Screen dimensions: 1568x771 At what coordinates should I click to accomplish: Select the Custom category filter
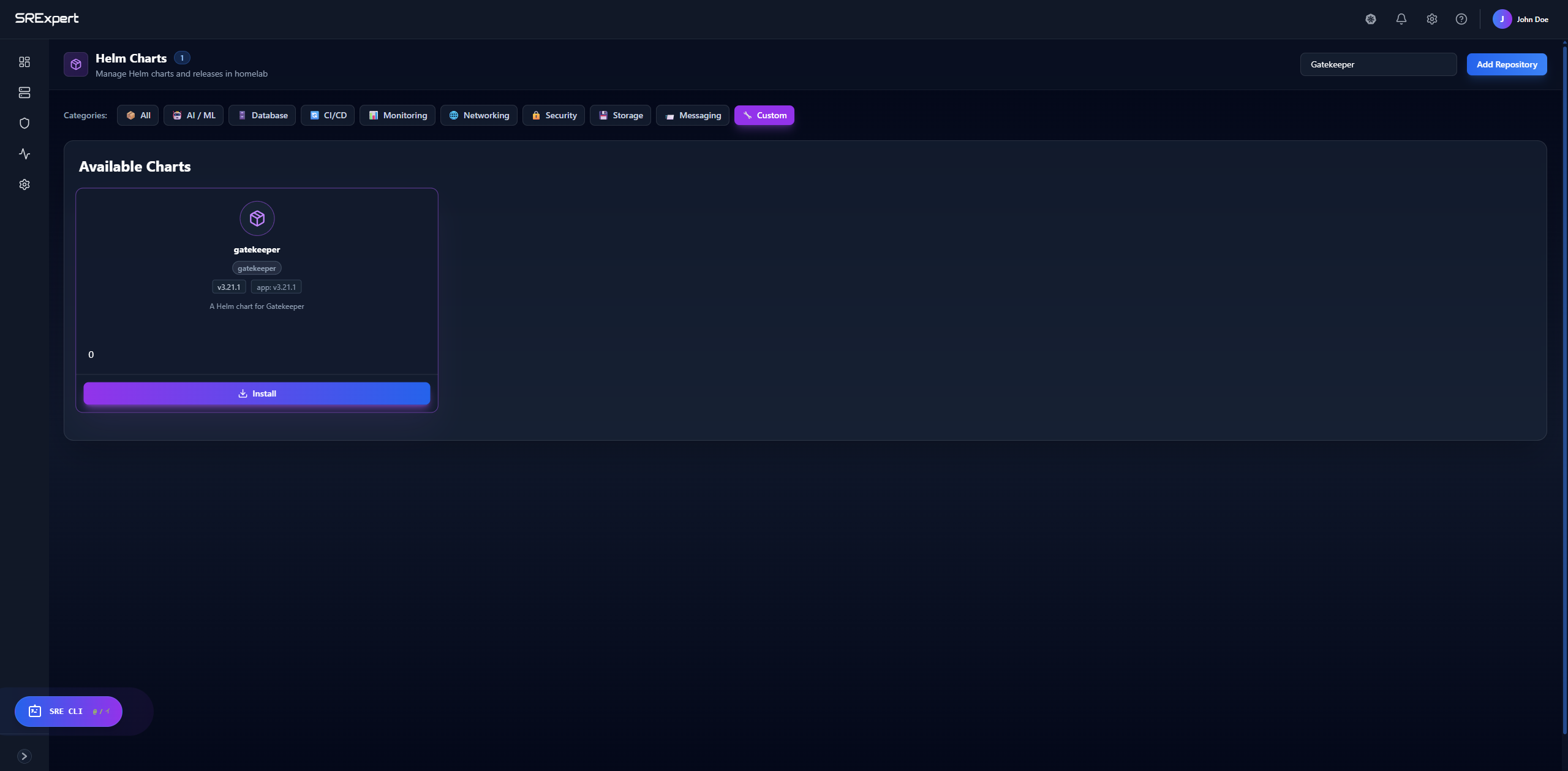tap(764, 115)
